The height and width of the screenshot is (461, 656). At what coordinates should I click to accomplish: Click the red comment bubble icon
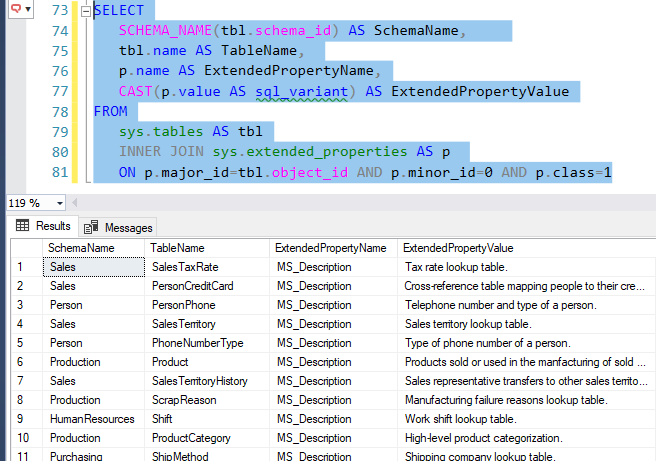click(16, 8)
